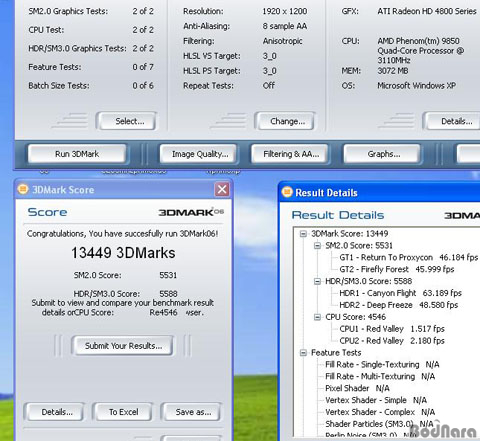Click GFX value ATI Radeon HD 4800 Series

(x=427, y=11)
